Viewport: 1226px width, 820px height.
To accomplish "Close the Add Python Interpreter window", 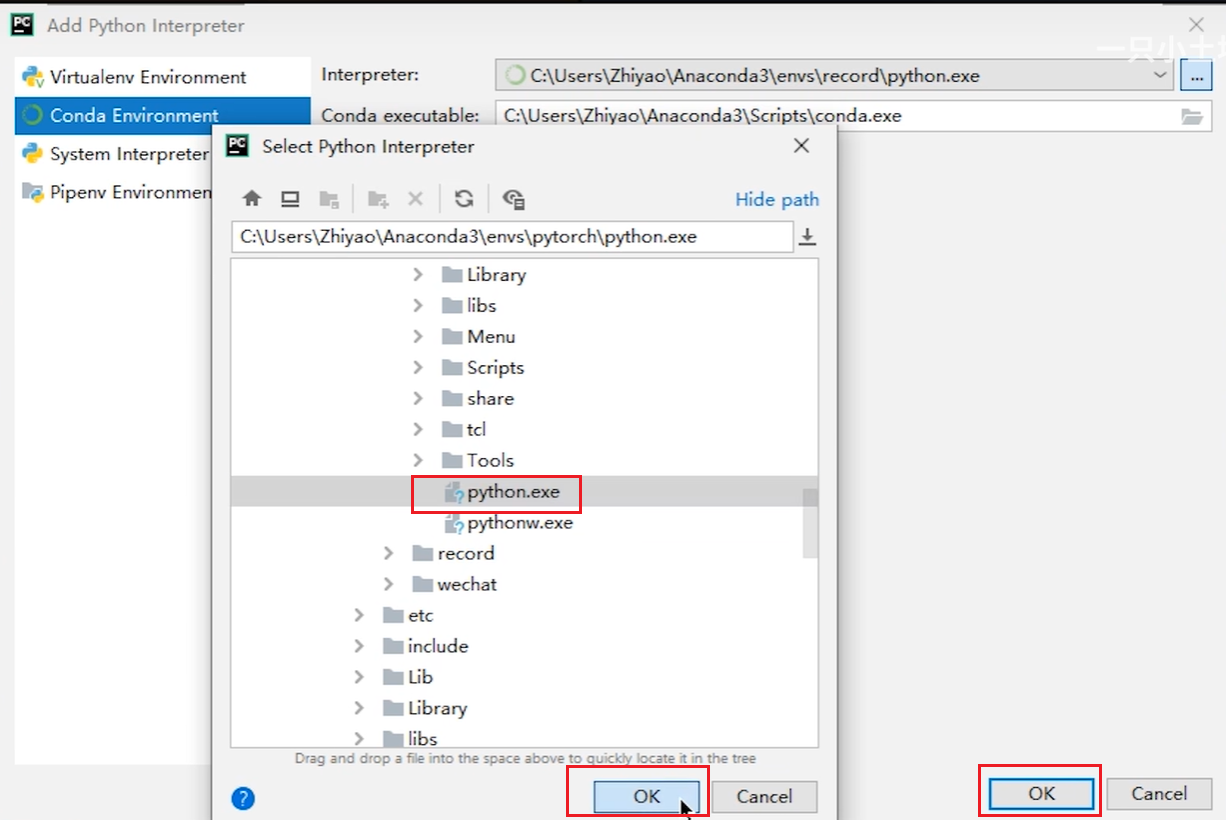I will 1196,25.
